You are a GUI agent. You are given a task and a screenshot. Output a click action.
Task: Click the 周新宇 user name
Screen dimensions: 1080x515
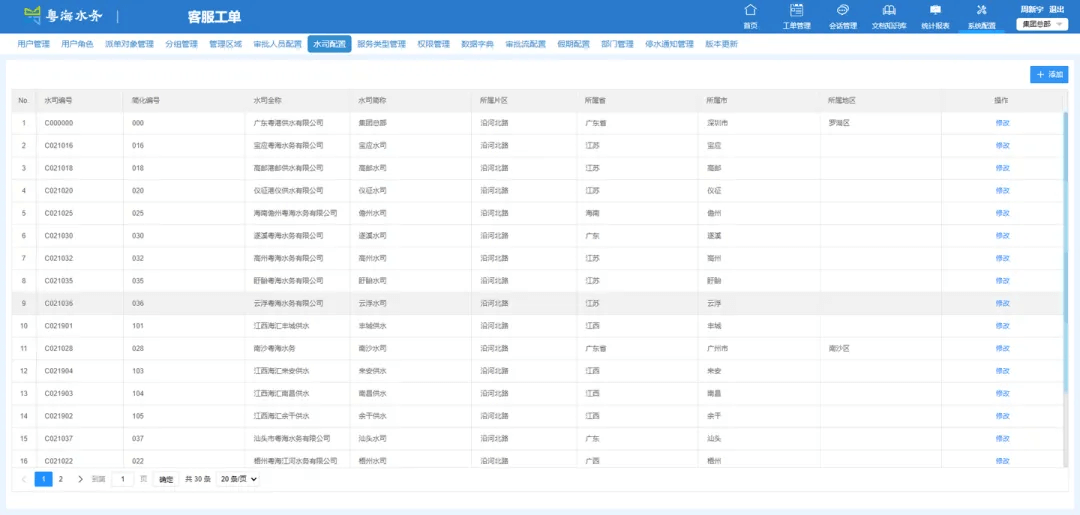click(1032, 9)
